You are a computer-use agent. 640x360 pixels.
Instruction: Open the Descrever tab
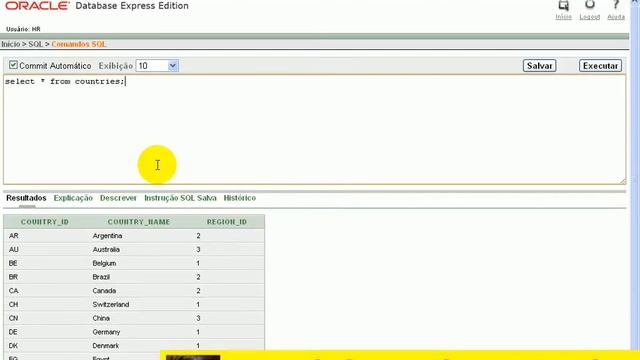pos(118,198)
